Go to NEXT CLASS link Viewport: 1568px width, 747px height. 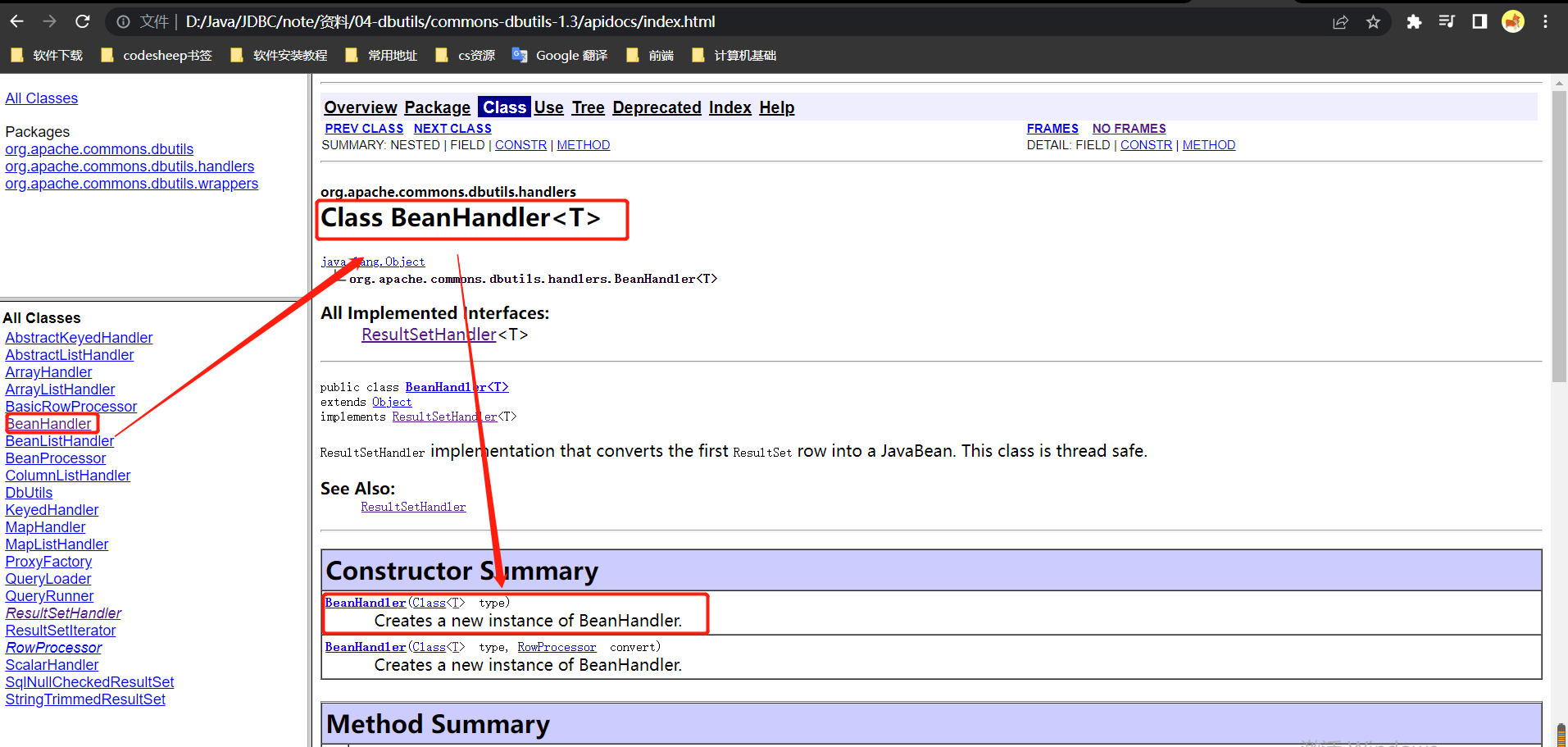click(x=452, y=129)
